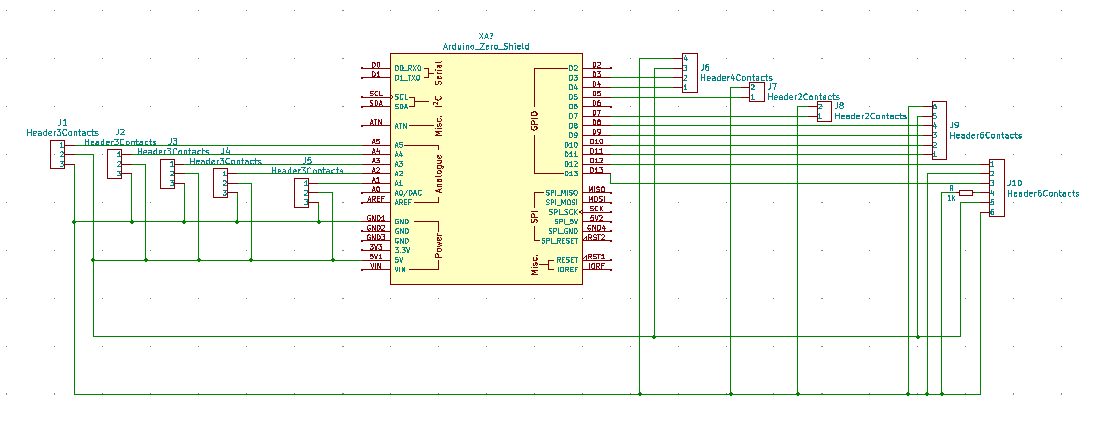Select the J4 header connector symbol
The height and width of the screenshot is (436, 1096).
point(221,183)
